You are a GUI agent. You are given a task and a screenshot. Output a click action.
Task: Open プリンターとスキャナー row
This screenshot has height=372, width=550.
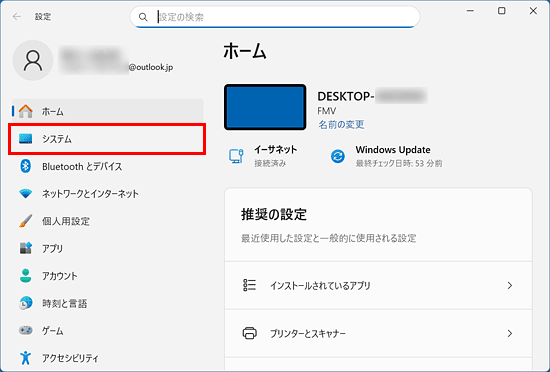click(x=378, y=333)
